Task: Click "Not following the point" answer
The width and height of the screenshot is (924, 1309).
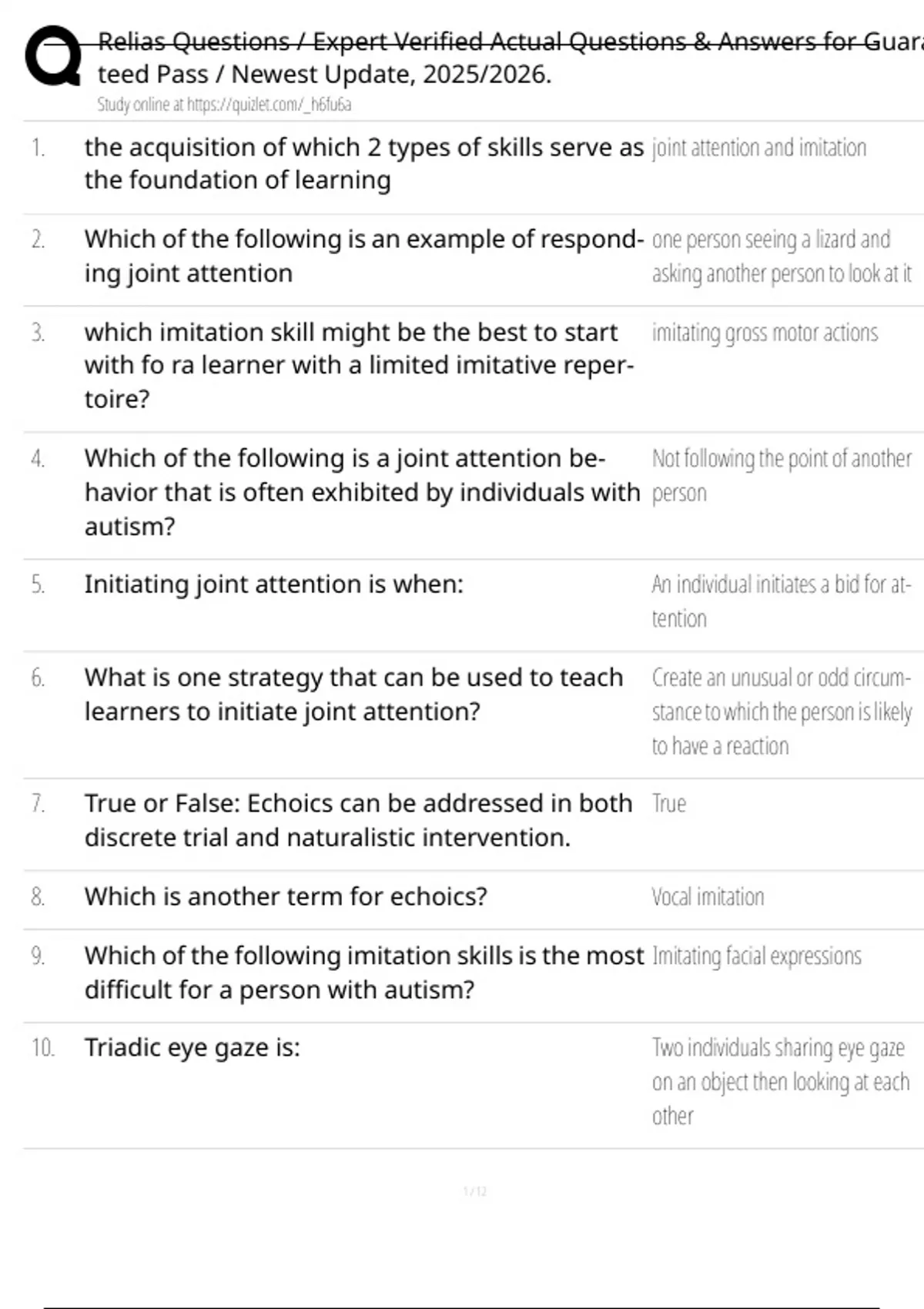Action: coord(781,475)
